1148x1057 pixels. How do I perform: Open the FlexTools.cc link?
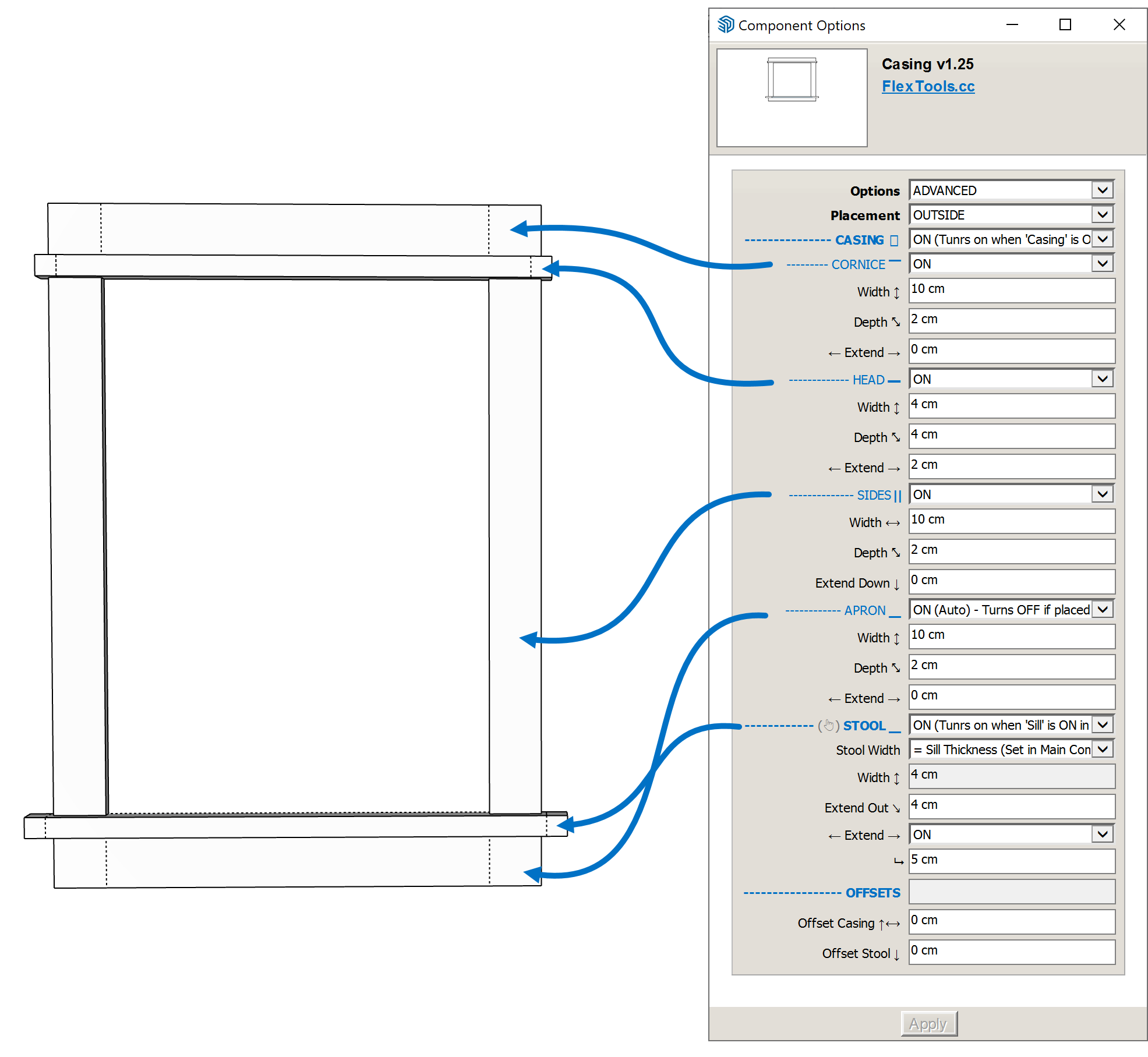tap(927, 86)
